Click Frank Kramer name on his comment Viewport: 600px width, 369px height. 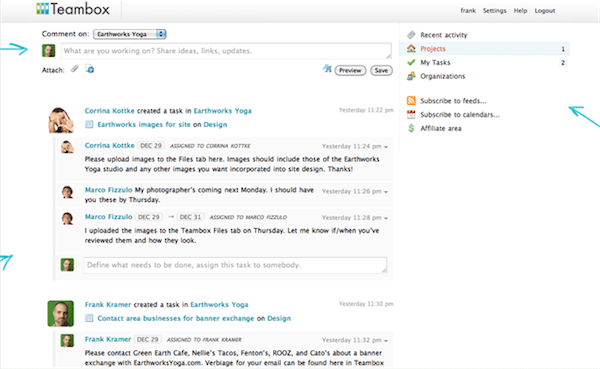[x=108, y=339]
